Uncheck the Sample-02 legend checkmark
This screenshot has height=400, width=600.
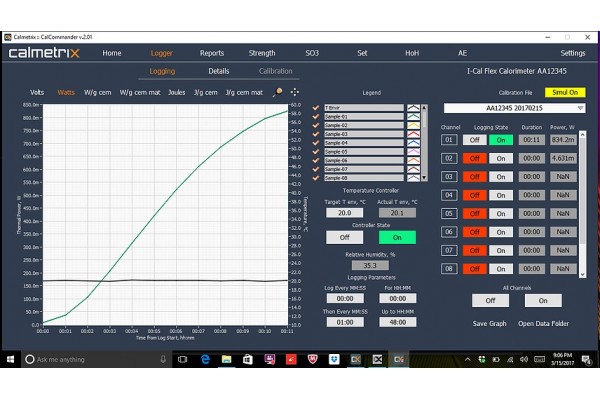click(316, 125)
